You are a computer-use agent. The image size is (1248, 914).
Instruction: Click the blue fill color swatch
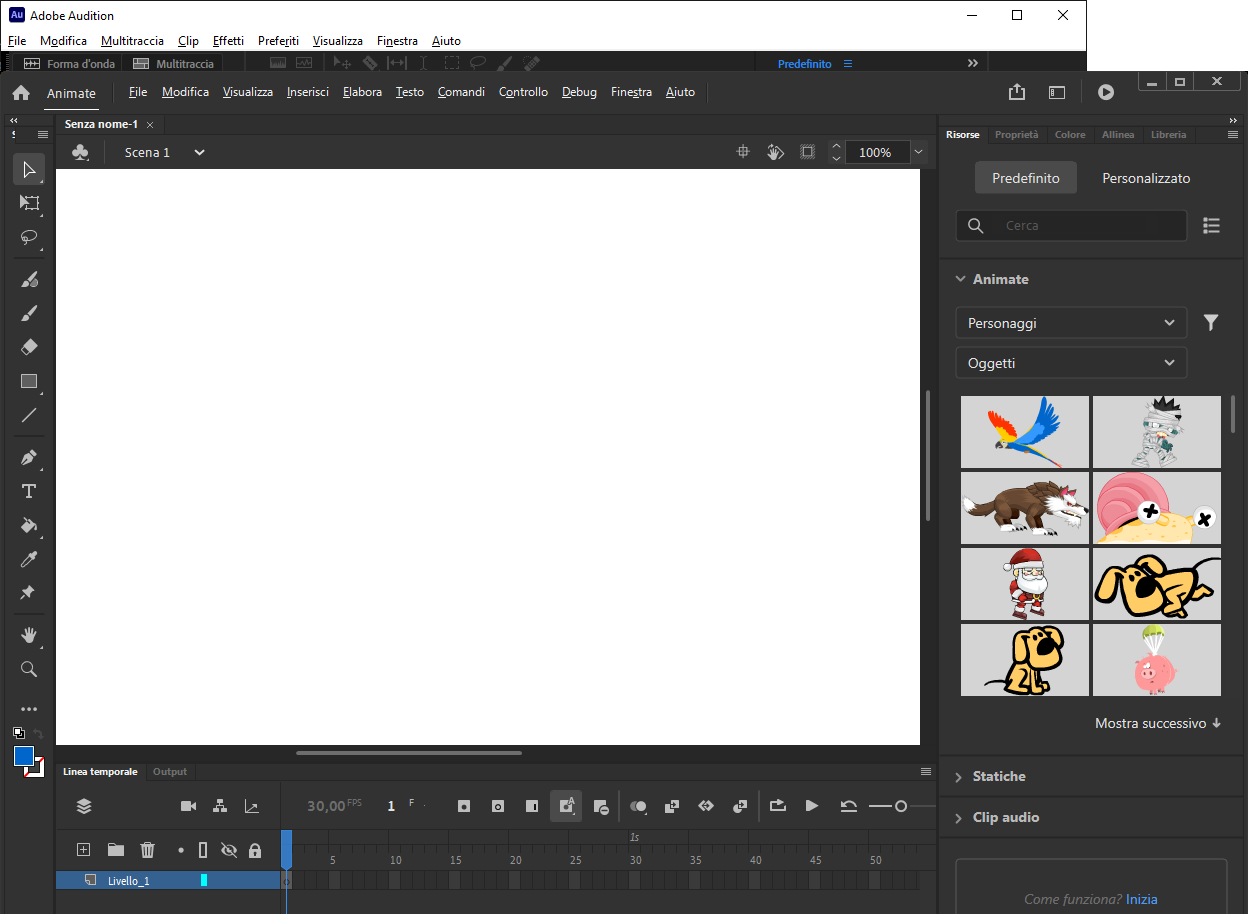pos(24,756)
